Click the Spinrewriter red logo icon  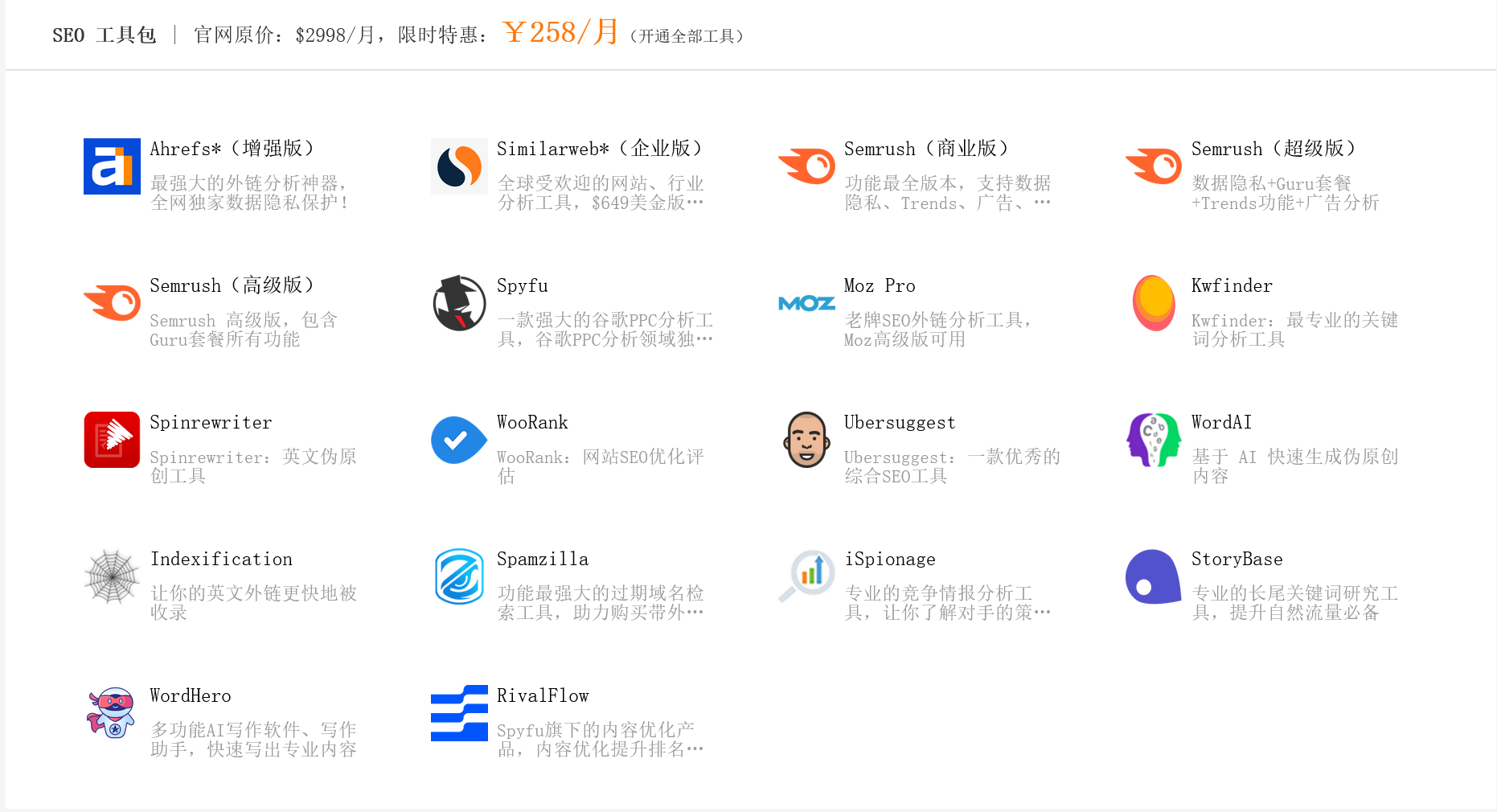point(112,440)
